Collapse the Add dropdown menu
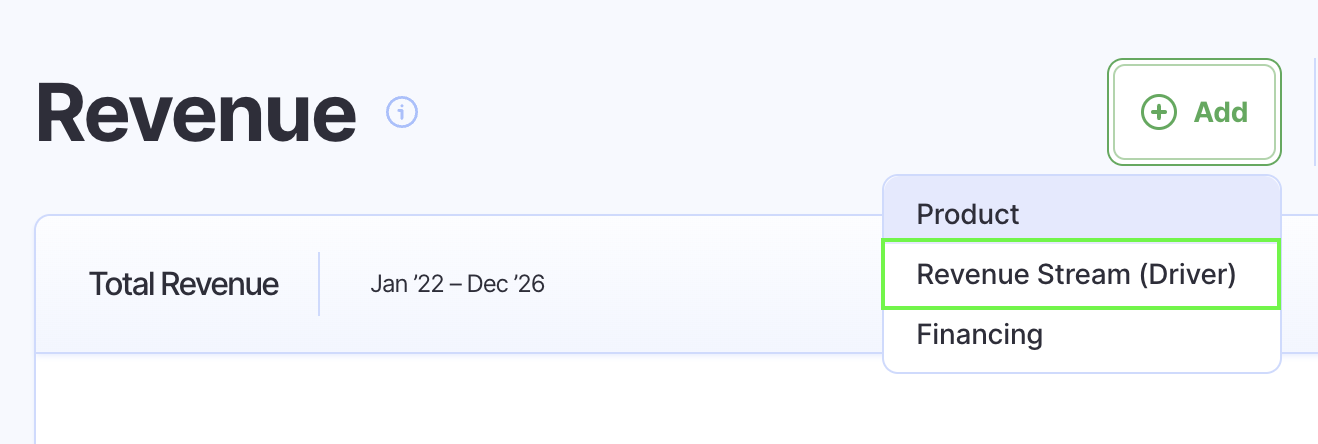Screen dimensions: 1318x444 tap(1194, 112)
